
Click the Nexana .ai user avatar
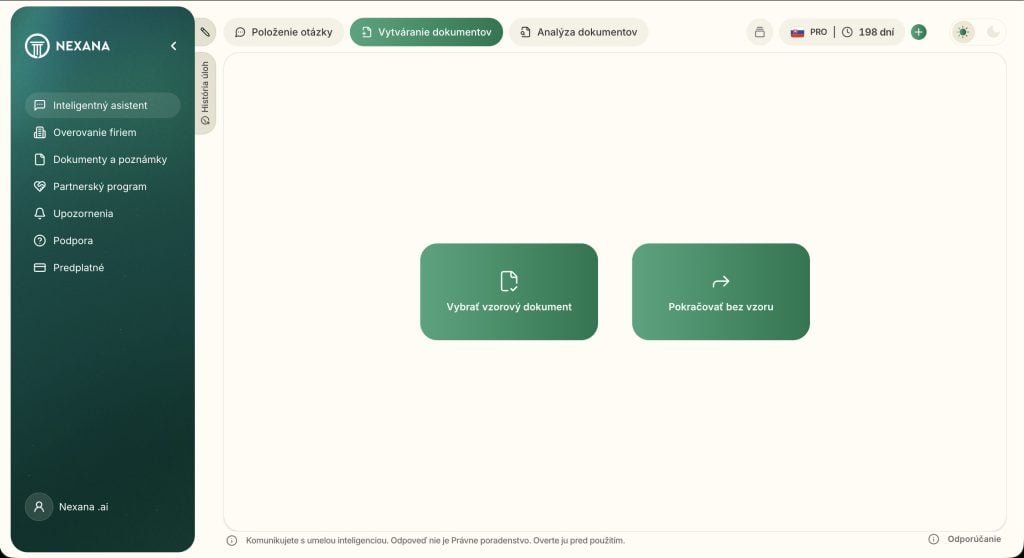coord(39,507)
